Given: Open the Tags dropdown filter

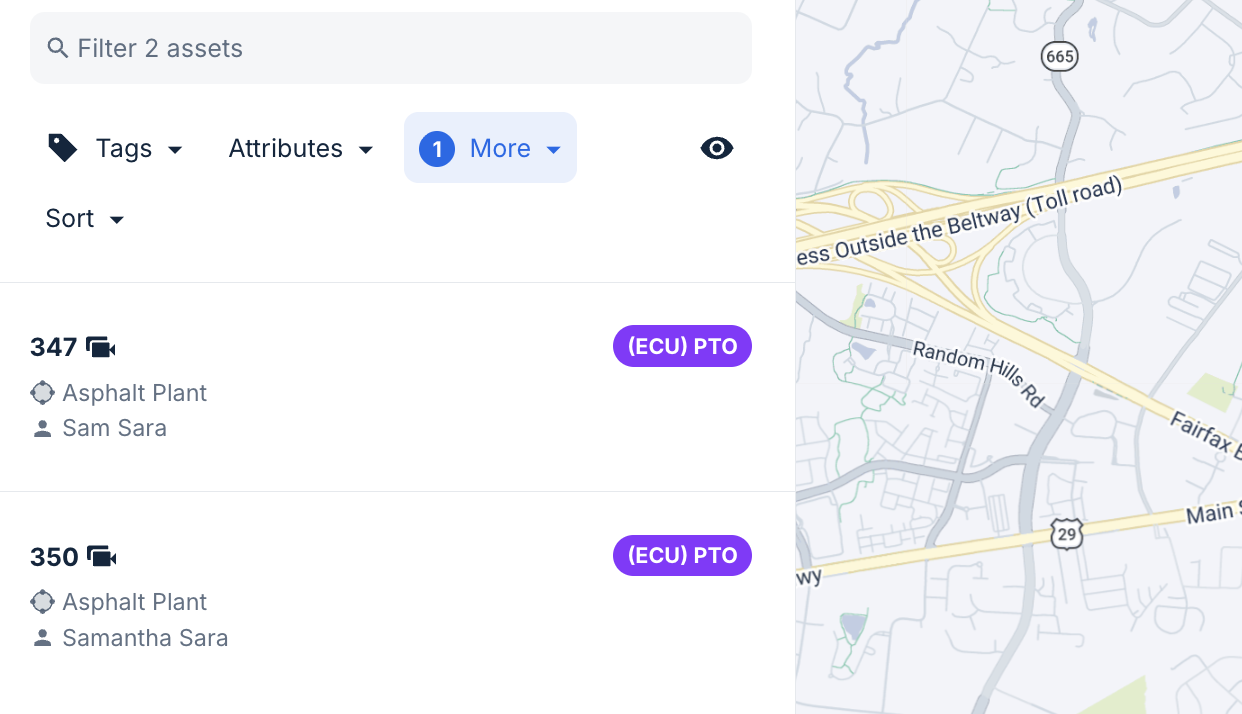Looking at the screenshot, I should tap(117, 148).
